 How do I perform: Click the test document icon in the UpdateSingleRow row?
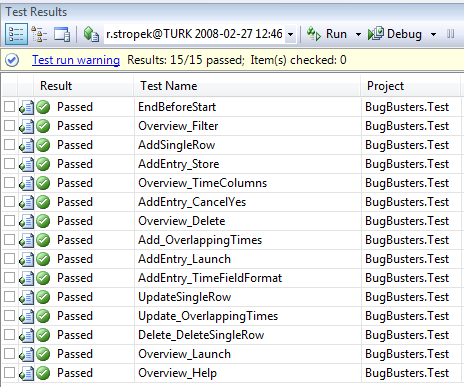(27, 297)
